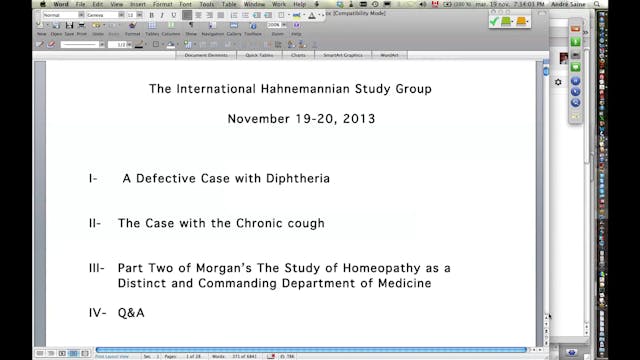Toggle Bold formatting
This screenshot has width=640, height=360.
(x=151, y=16)
